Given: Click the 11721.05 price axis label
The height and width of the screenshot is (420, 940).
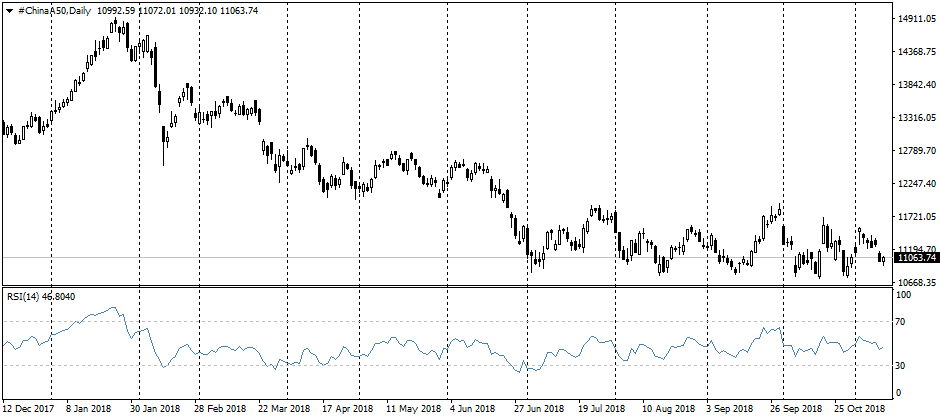Looking at the screenshot, I should coord(913,216).
